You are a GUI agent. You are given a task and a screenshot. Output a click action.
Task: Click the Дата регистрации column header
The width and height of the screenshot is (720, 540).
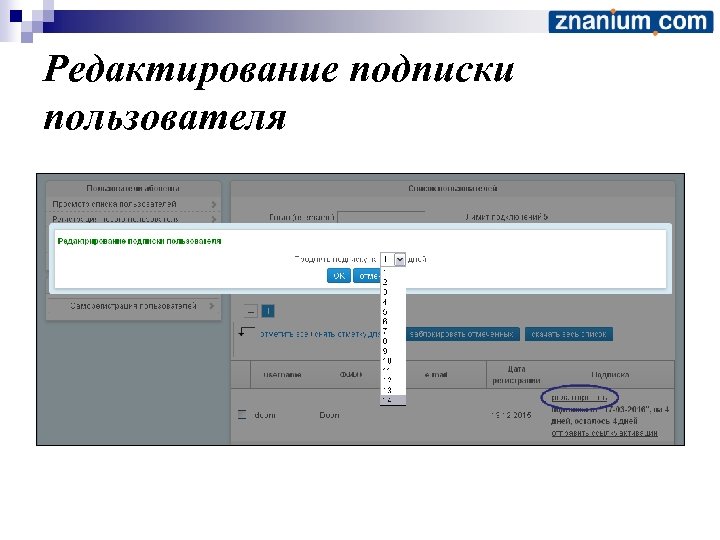coord(517,375)
